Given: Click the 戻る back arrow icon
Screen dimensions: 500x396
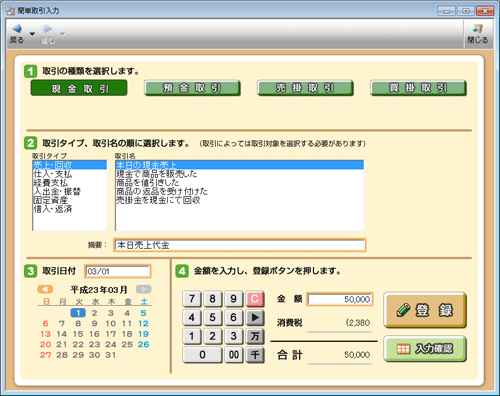Looking at the screenshot, I should (x=17, y=29).
